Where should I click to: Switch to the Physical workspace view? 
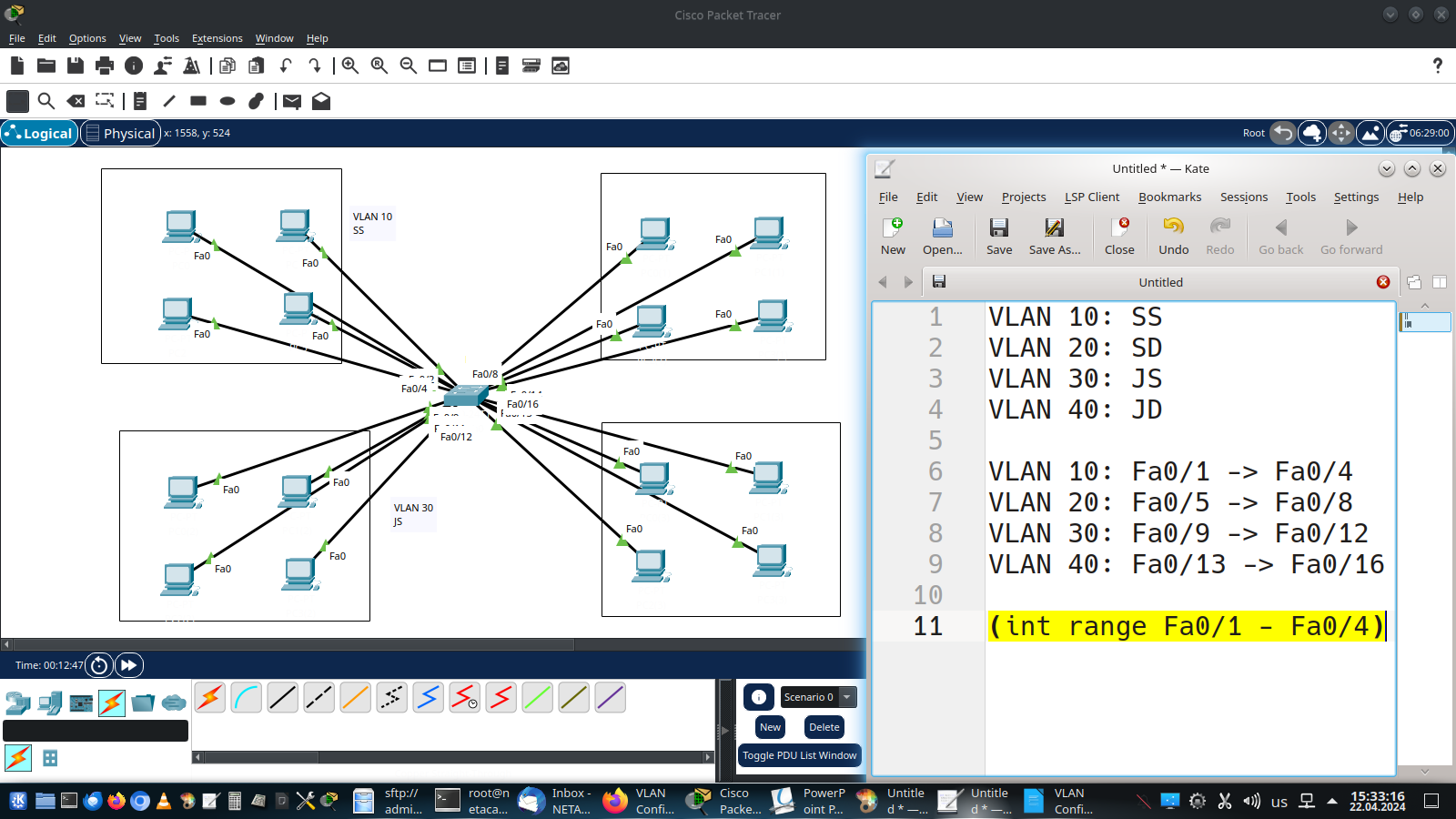120,133
